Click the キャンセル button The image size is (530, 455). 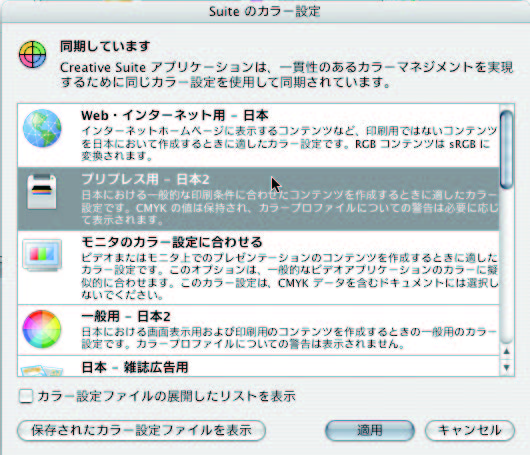[470, 431]
